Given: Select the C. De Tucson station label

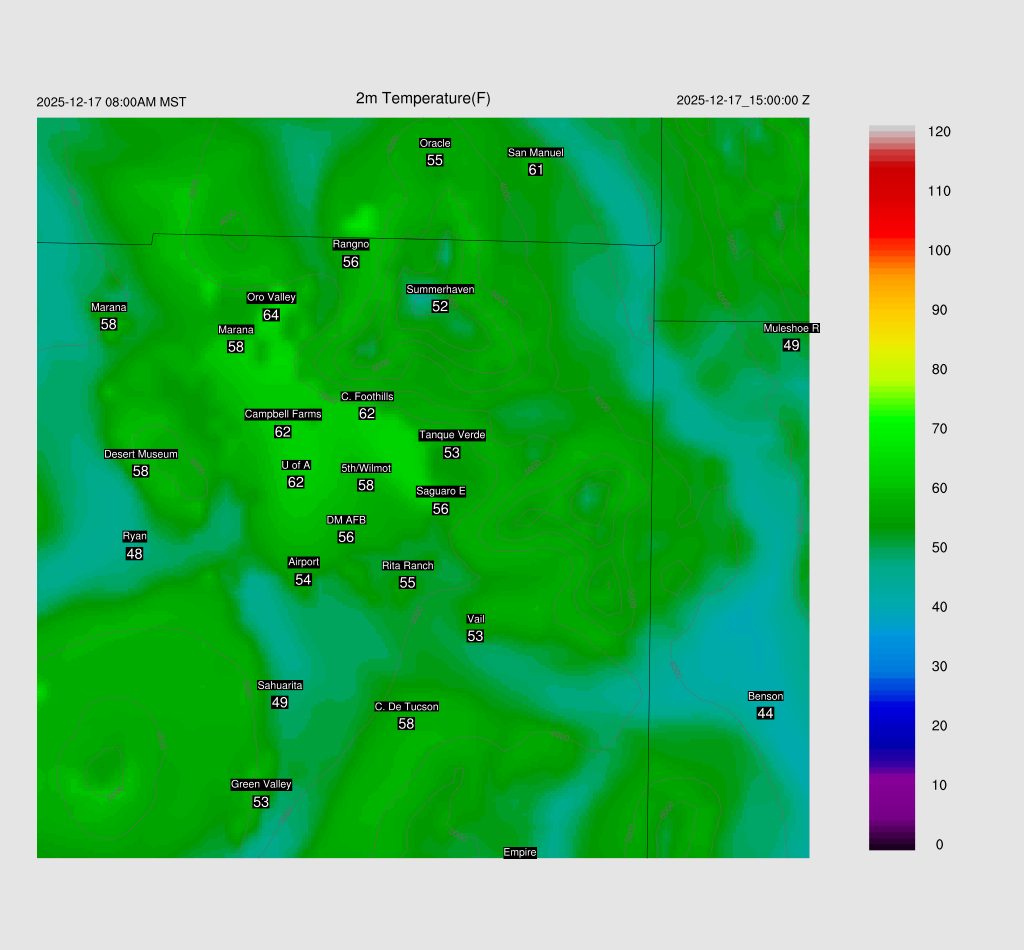Looking at the screenshot, I should (406, 706).
